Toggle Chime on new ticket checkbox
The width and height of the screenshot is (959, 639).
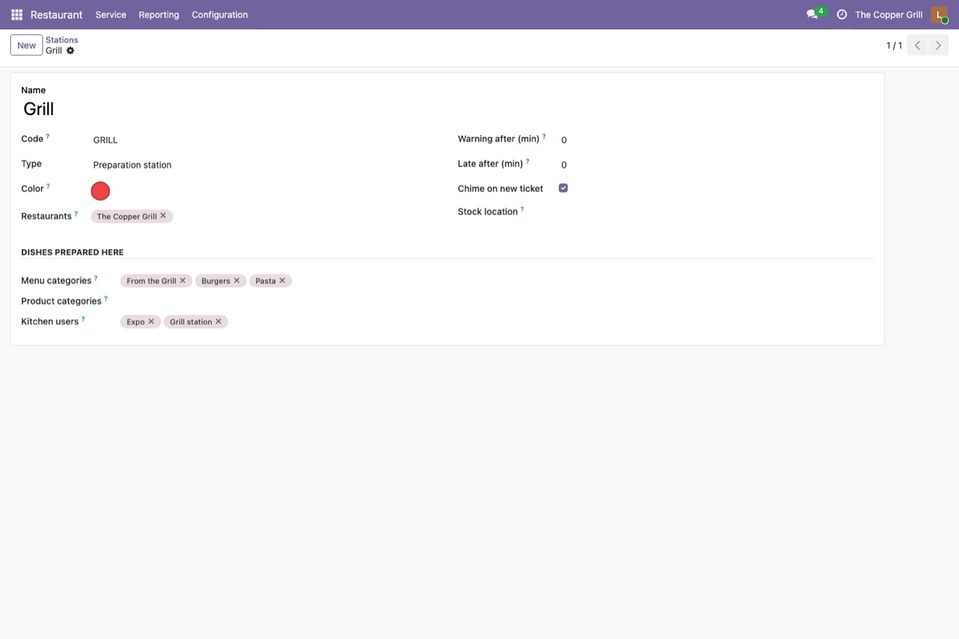click(563, 188)
